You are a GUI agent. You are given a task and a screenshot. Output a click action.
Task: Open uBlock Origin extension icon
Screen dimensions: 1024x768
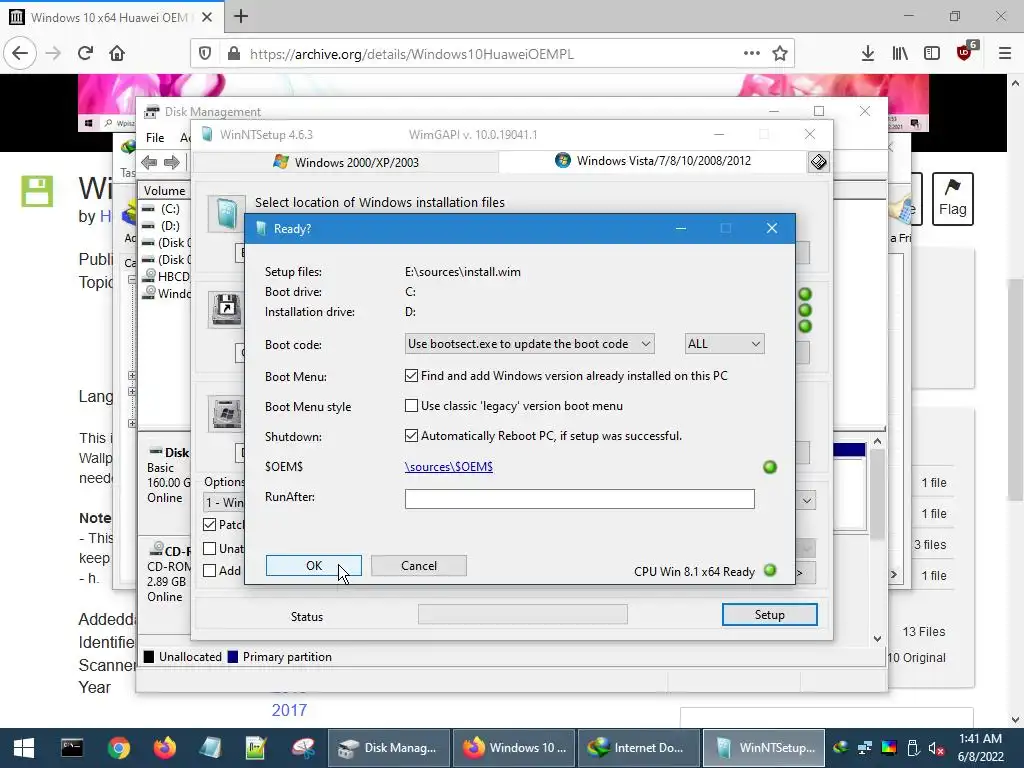tap(965, 52)
